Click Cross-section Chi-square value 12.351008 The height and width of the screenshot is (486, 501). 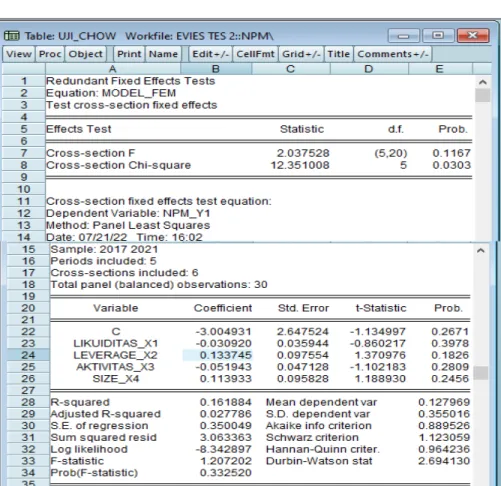[x=300, y=165]
